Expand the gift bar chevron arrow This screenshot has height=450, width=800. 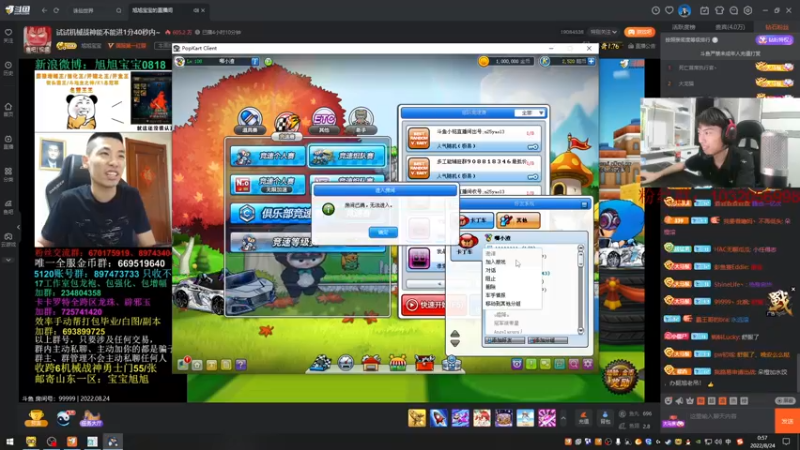(x=563, y=418)
